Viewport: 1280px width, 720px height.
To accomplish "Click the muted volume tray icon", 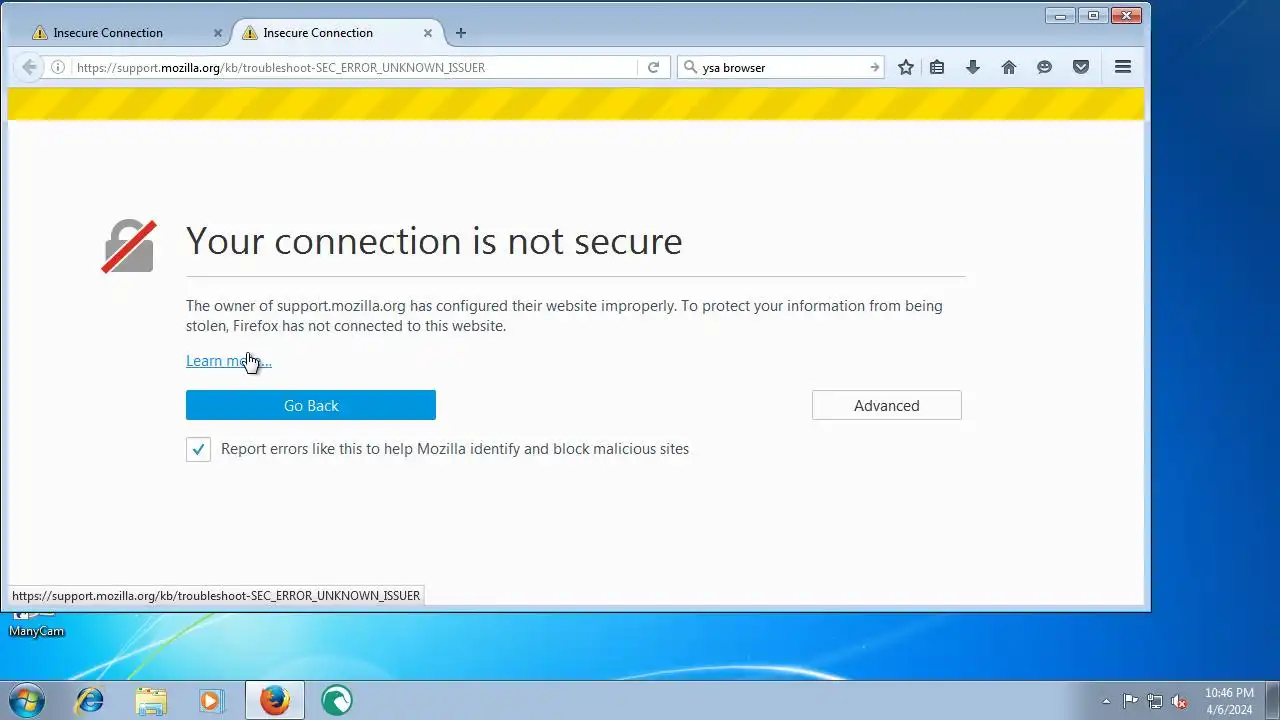I will tap(1180, 701).
